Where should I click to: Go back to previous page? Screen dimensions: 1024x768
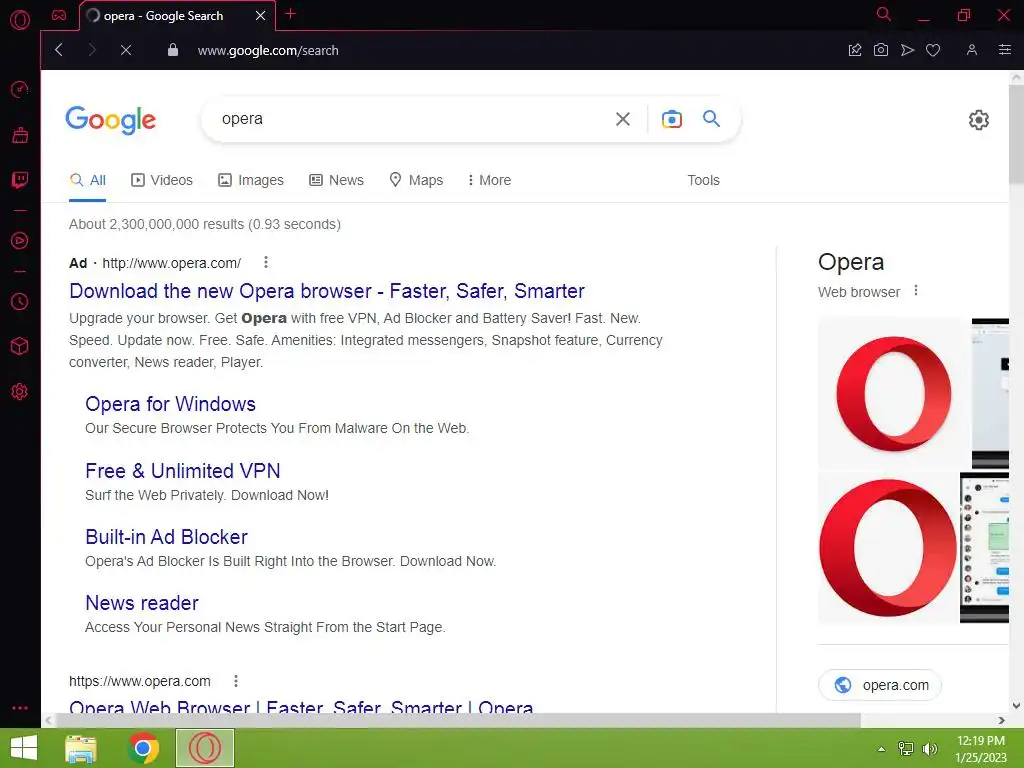click(x=59, y=50)
